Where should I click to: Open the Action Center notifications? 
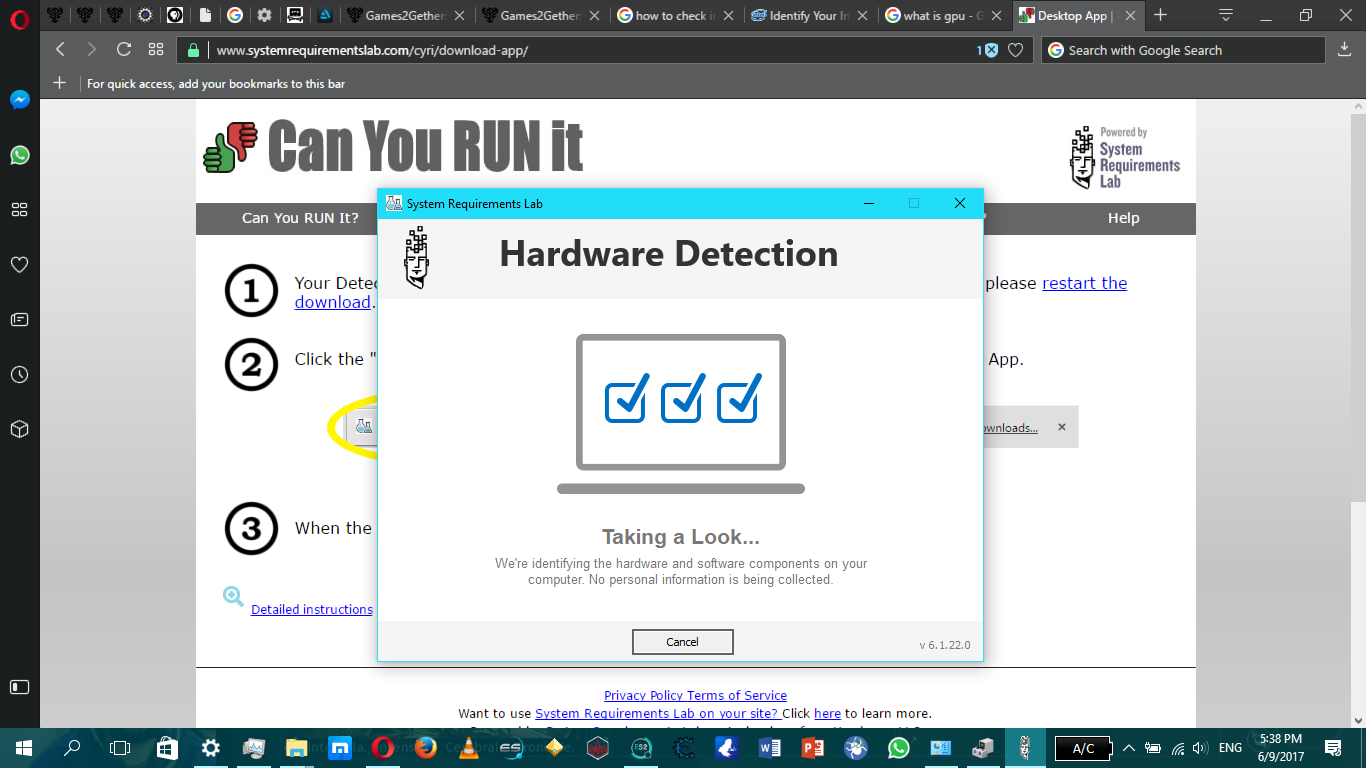(x=1333, y=747)
